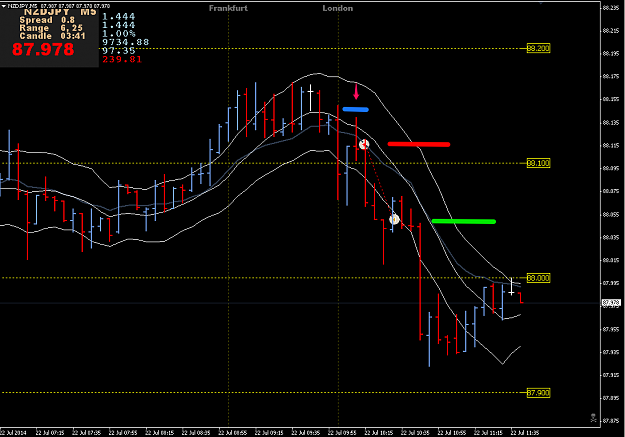Click the 22 Jul 07:15 time label
This screenshot has width=625, height=437.
click(50, 433)
